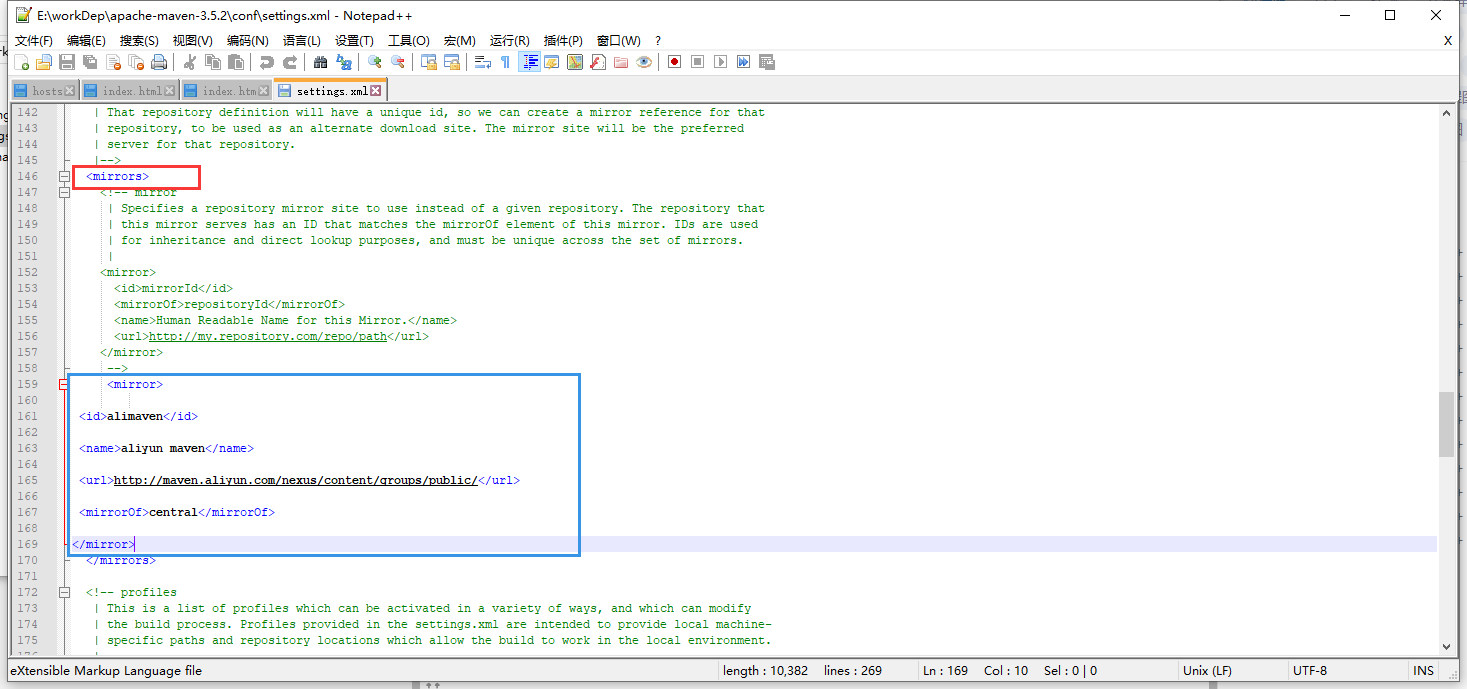The width and height of the screenshot is (1467, 689).
Task: Open the 文件(F) menu
Action: [34, 40]
